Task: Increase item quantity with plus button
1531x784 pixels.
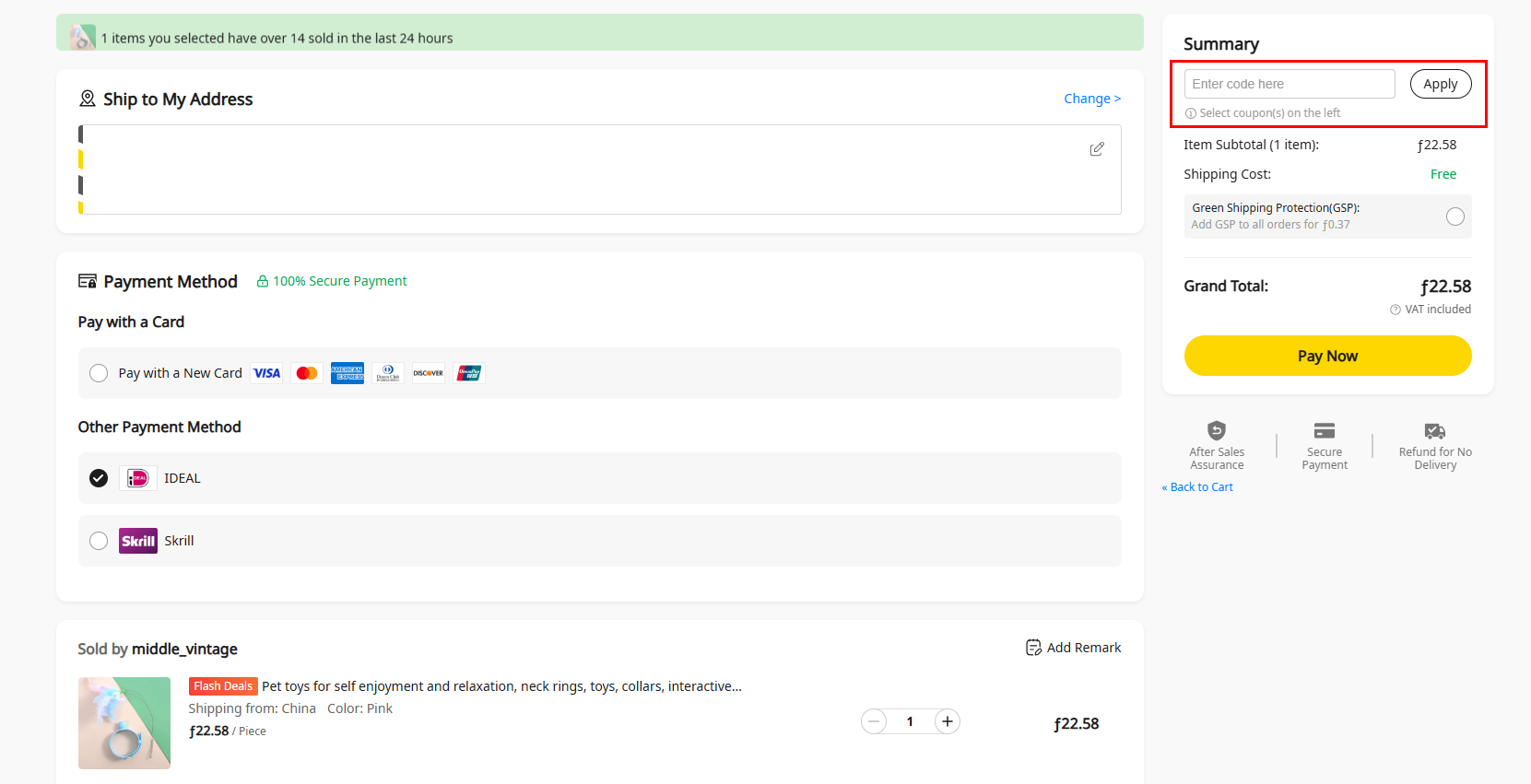Action: click(x=948, y=721)
